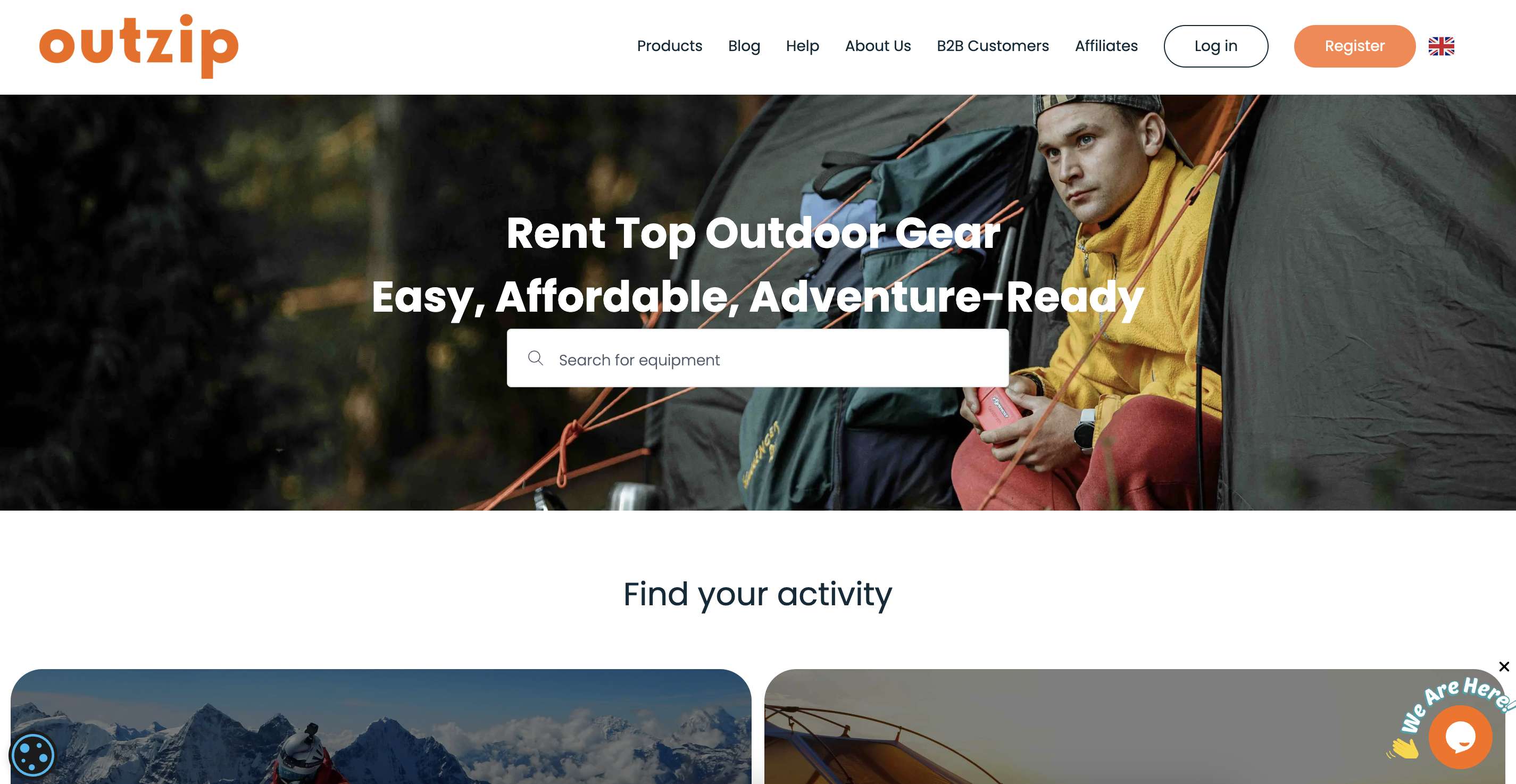Click the outzip logo

[139, 46]
